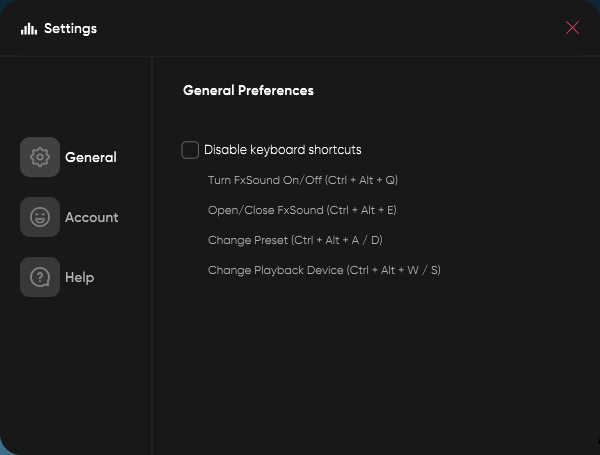Click the 'Change Preset' shortcut description
600x455 pixels.
tap(247, 240)
